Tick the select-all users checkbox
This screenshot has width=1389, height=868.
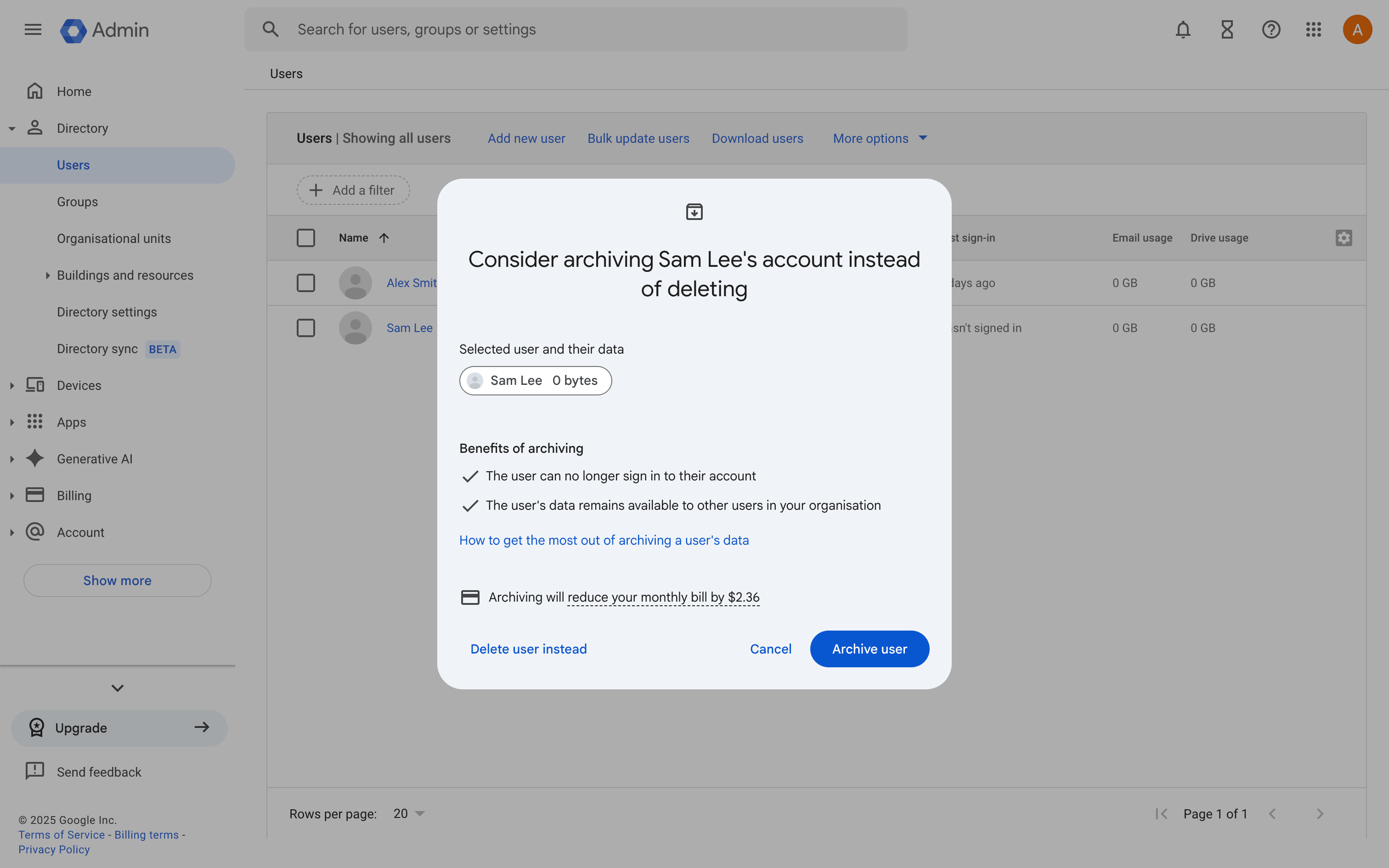point(305,238)
